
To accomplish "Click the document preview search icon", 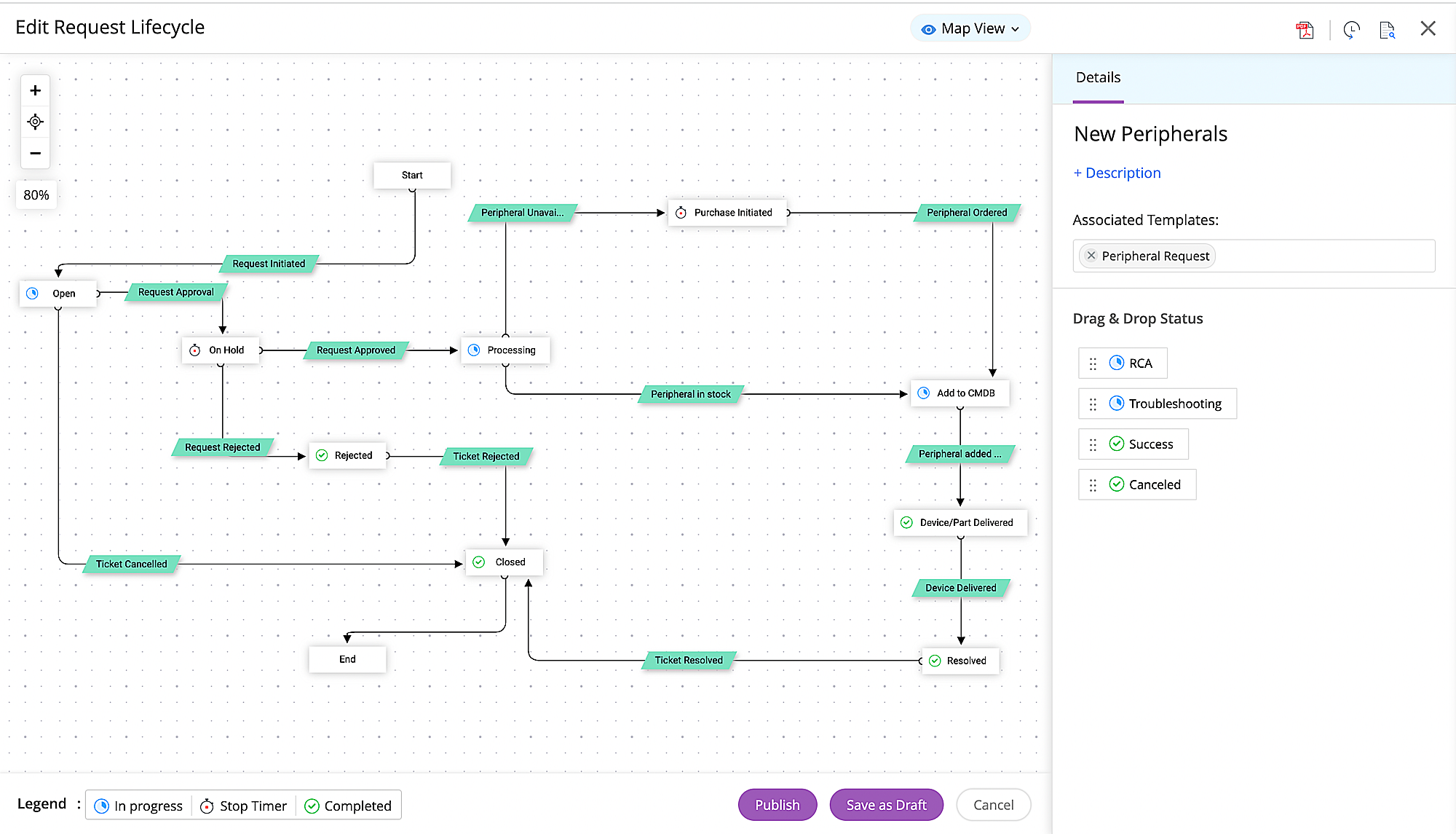I will pyautogui.click(x=1387, y=30).
